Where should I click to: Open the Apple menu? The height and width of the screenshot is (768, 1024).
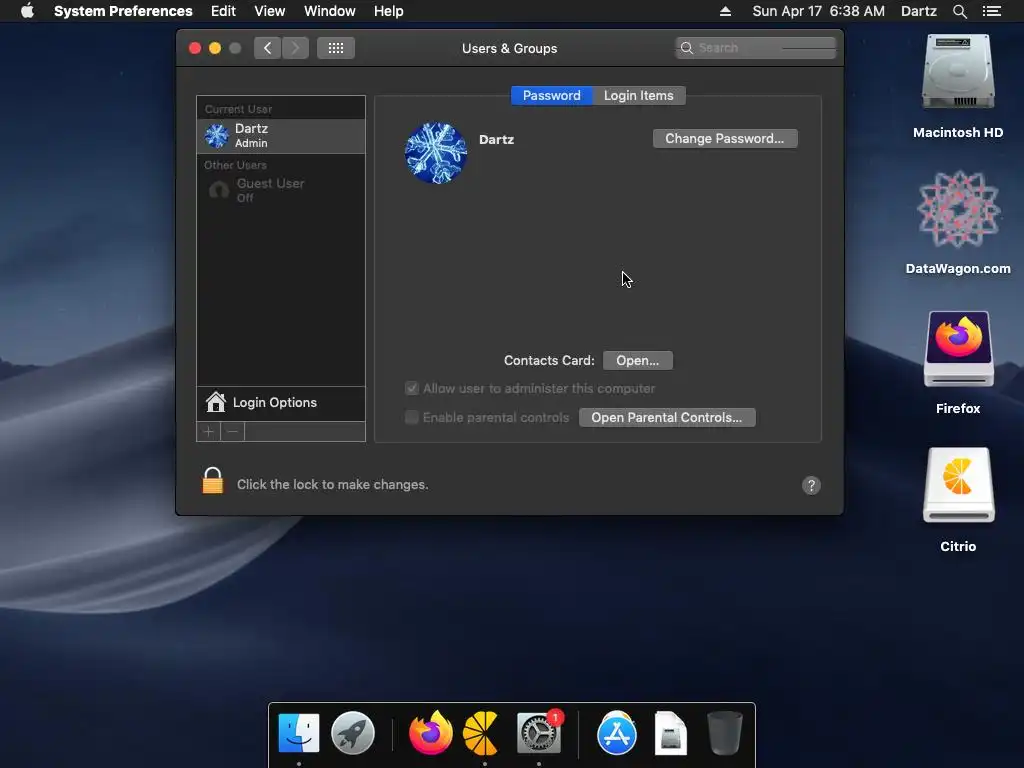coord(27,11)
